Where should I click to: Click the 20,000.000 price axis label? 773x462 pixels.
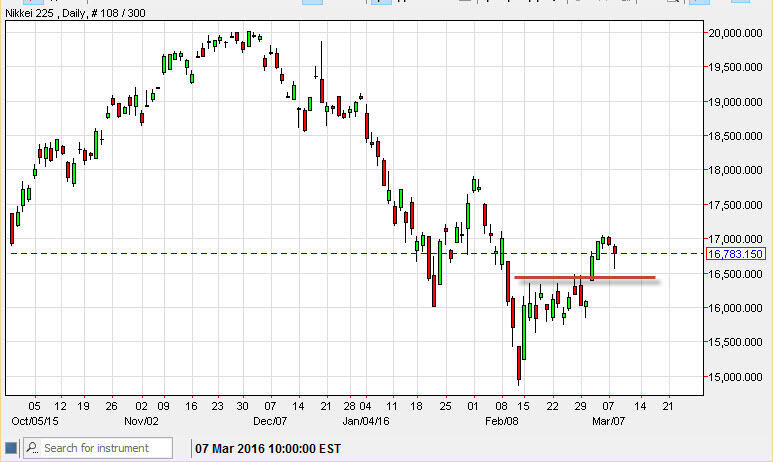(735, 33)
